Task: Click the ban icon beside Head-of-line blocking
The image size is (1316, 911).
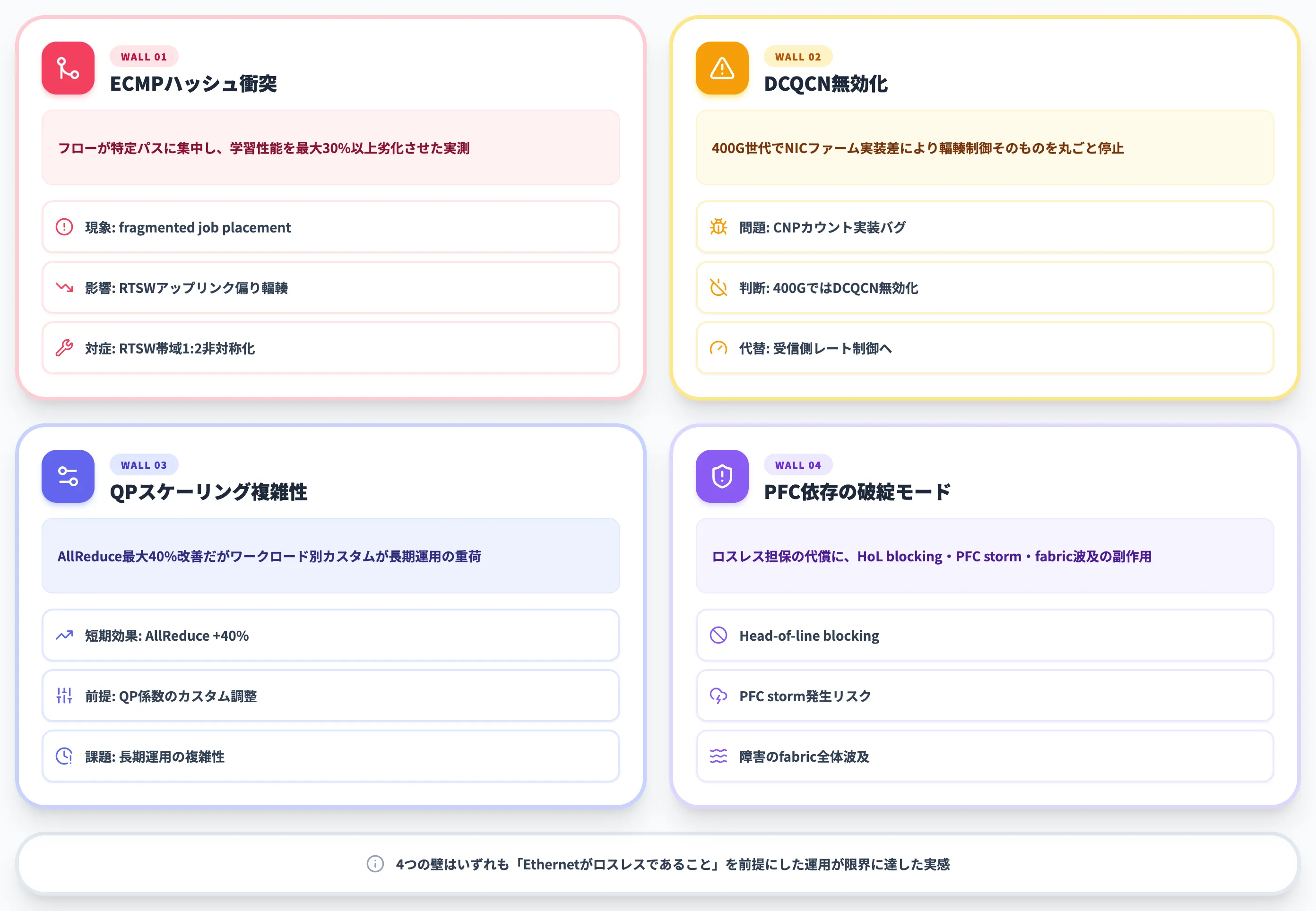Action: coord(718,636)
